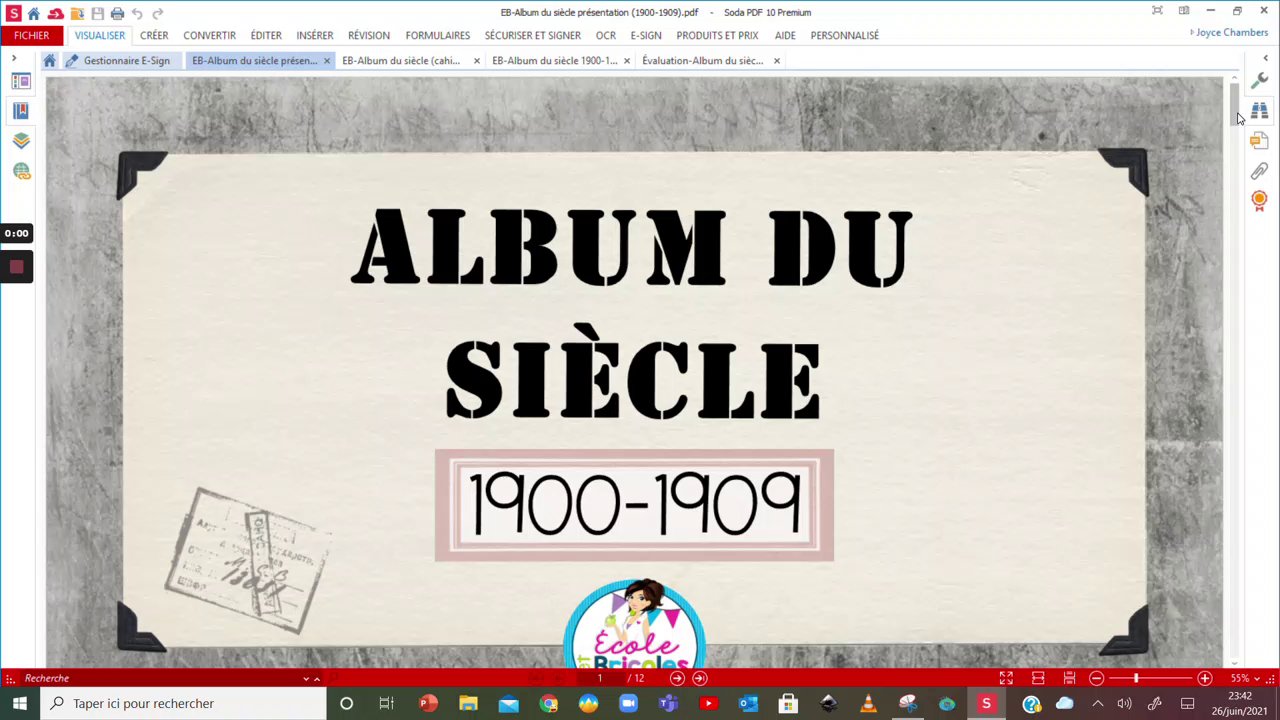Jump to the last page arrow

700,678
